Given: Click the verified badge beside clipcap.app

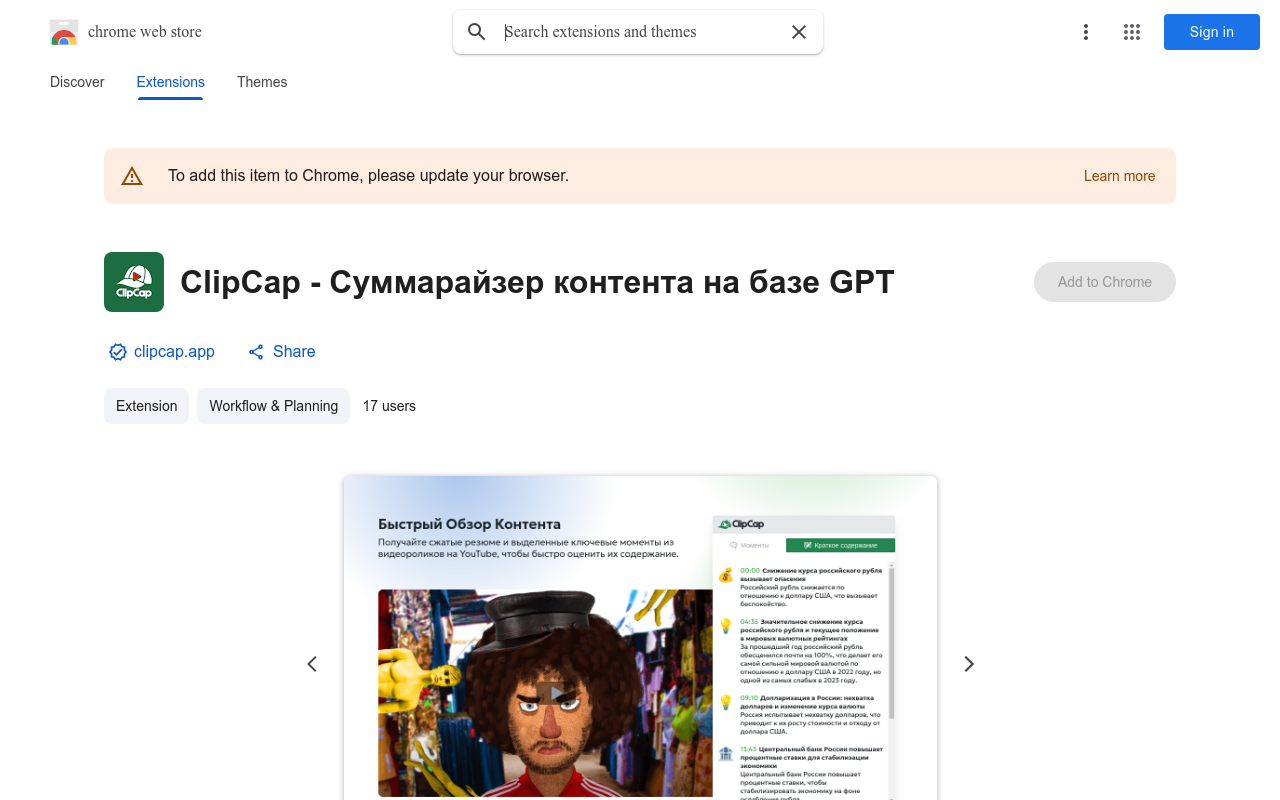Looking at the screenshot, I should (118, 352).
